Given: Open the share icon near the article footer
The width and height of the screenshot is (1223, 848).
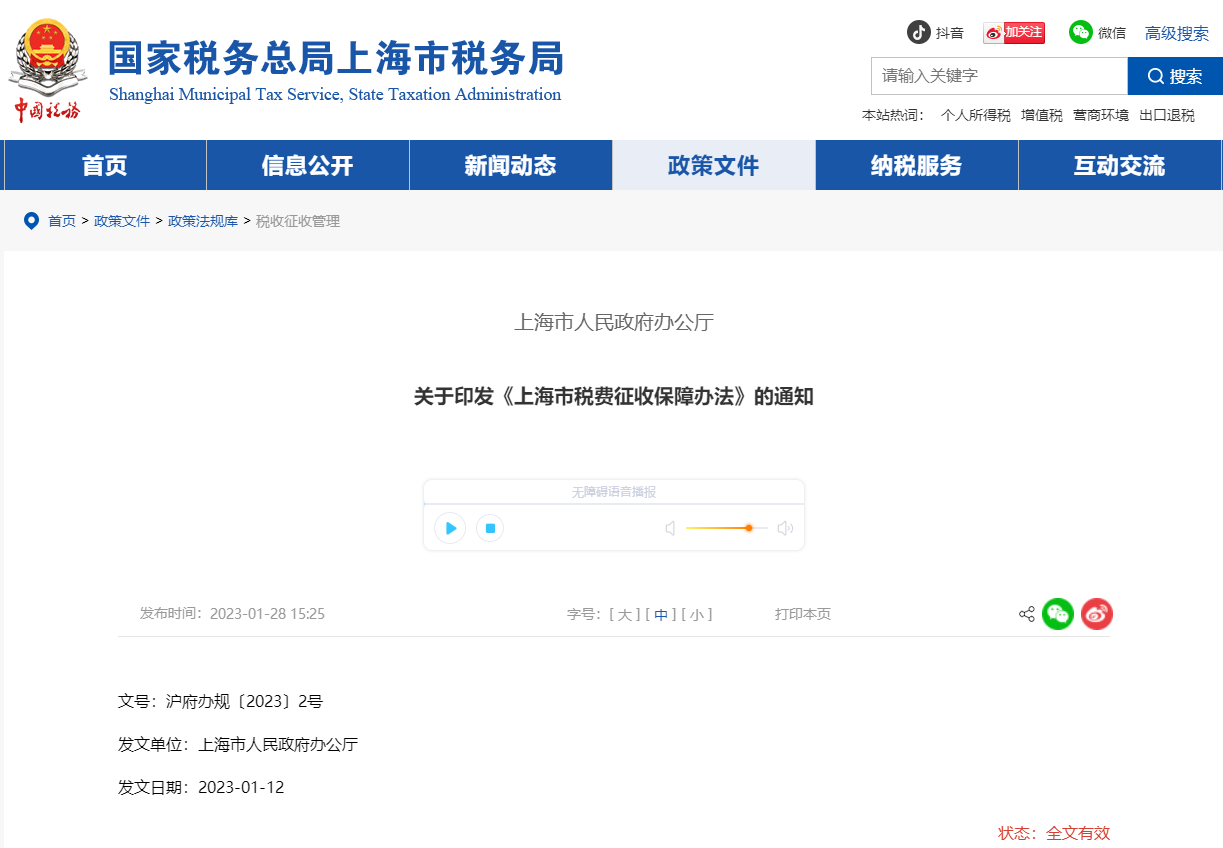Looking at the screenshot, I should 1026,614.
